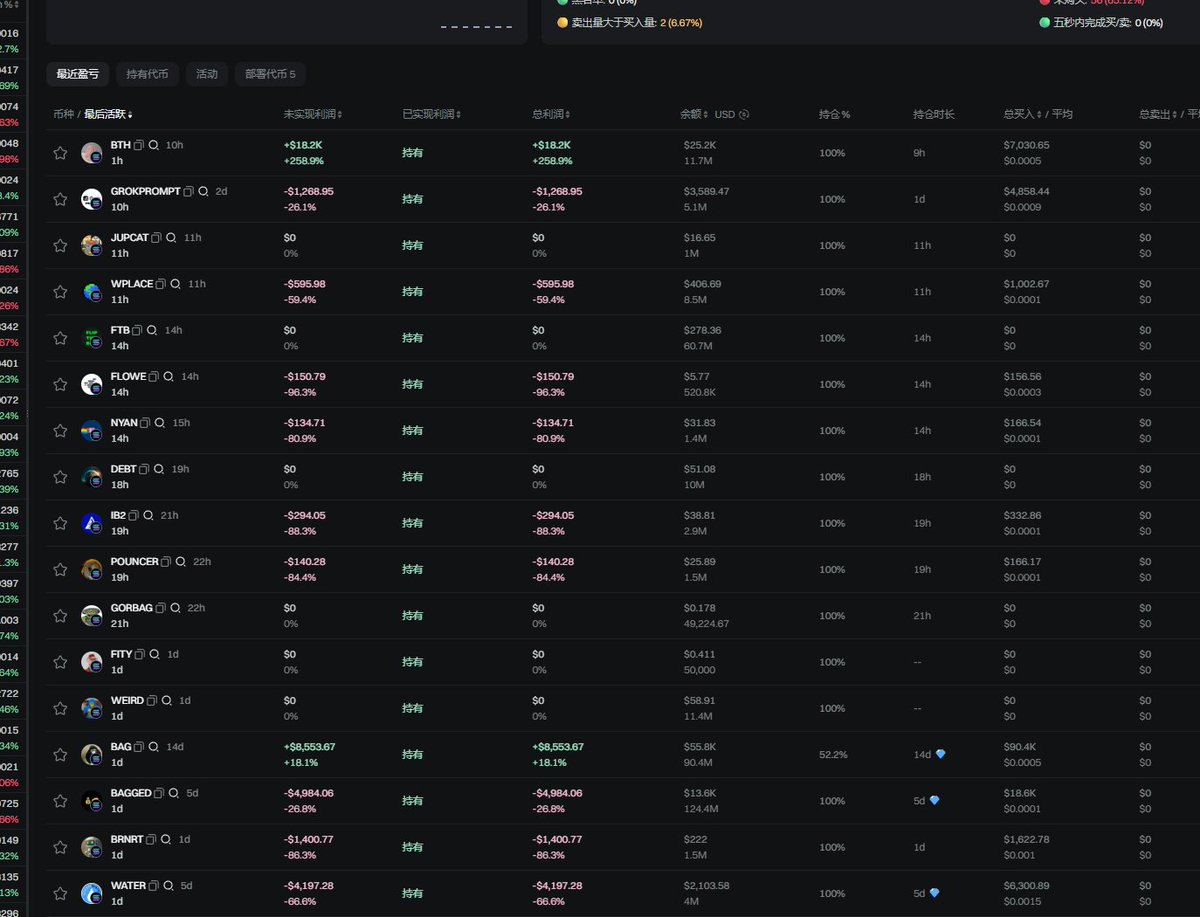The height and width of the screenshot is (917, 1200).
Task: Sort by 余额 column header
Action: [x=694, y=114]
